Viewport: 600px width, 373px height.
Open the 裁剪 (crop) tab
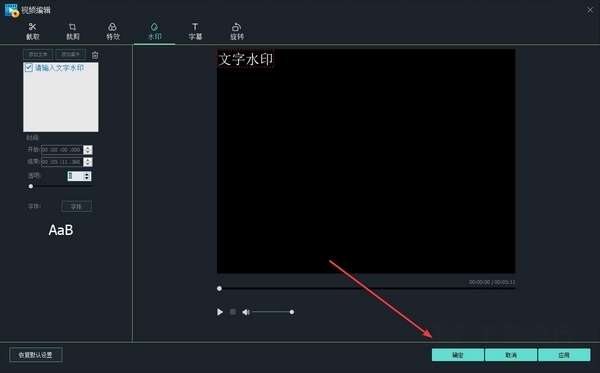point(73,32)
